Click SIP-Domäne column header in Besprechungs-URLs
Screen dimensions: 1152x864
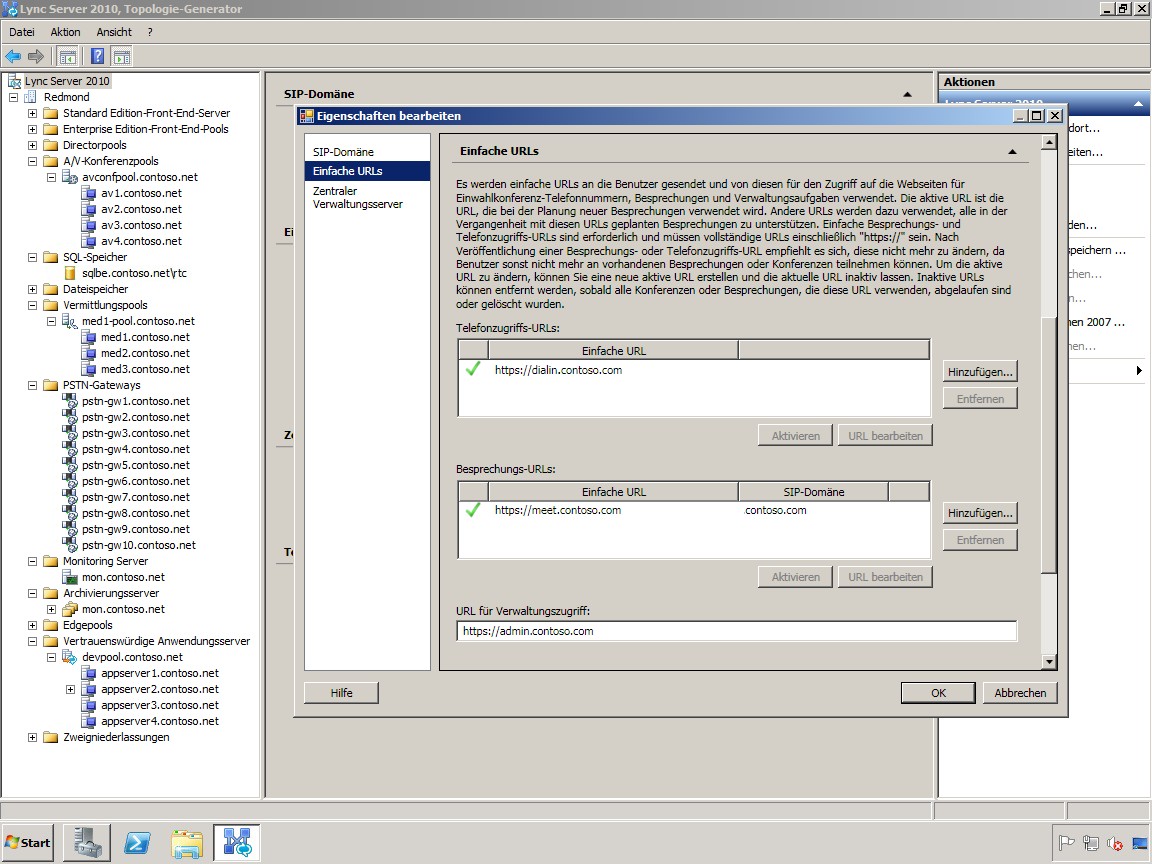click(813, 492)
